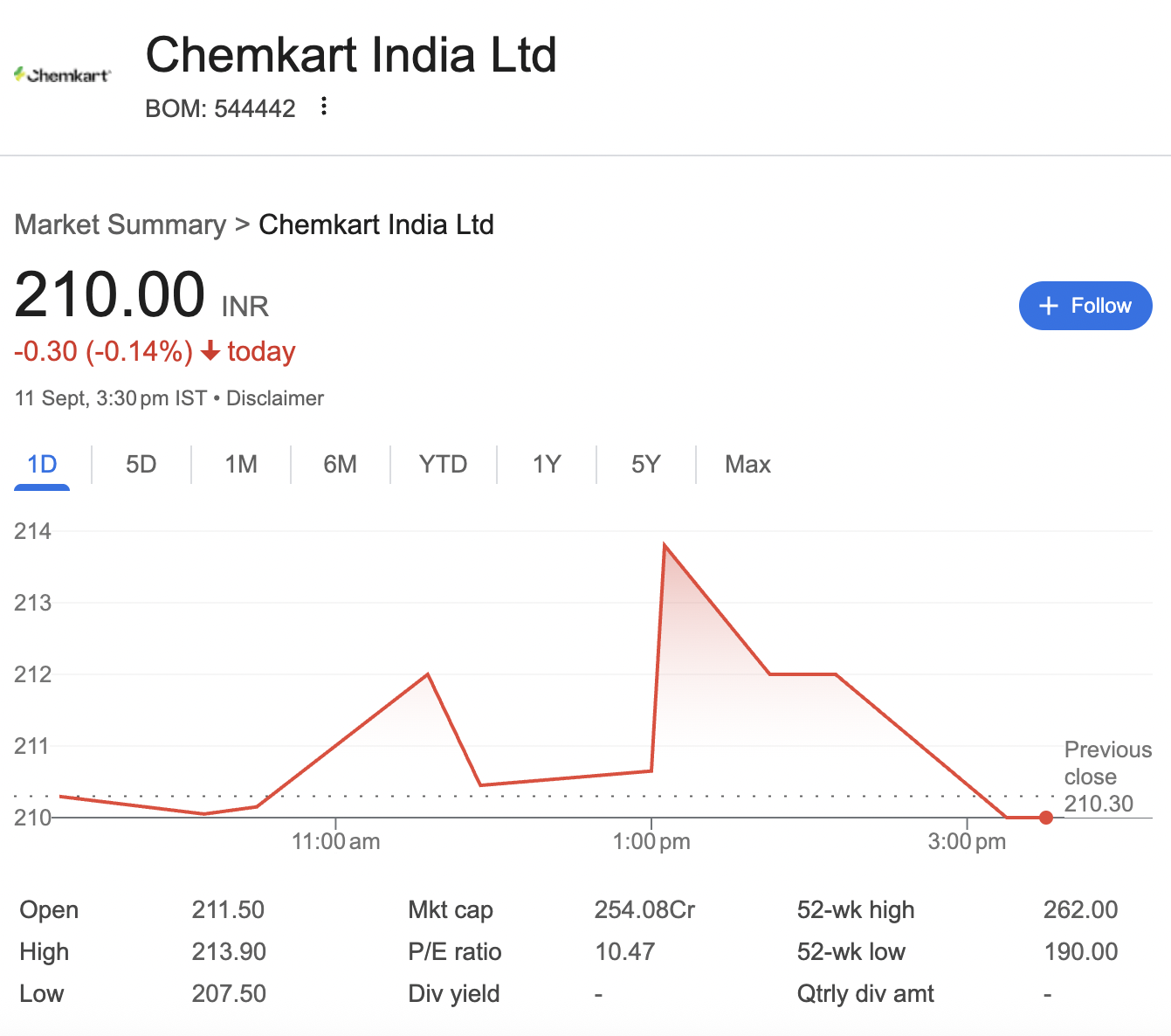This screenshot has width=1171, height=1036.
Task: Switch to the 1M chart range
Action: click(241, 464)
